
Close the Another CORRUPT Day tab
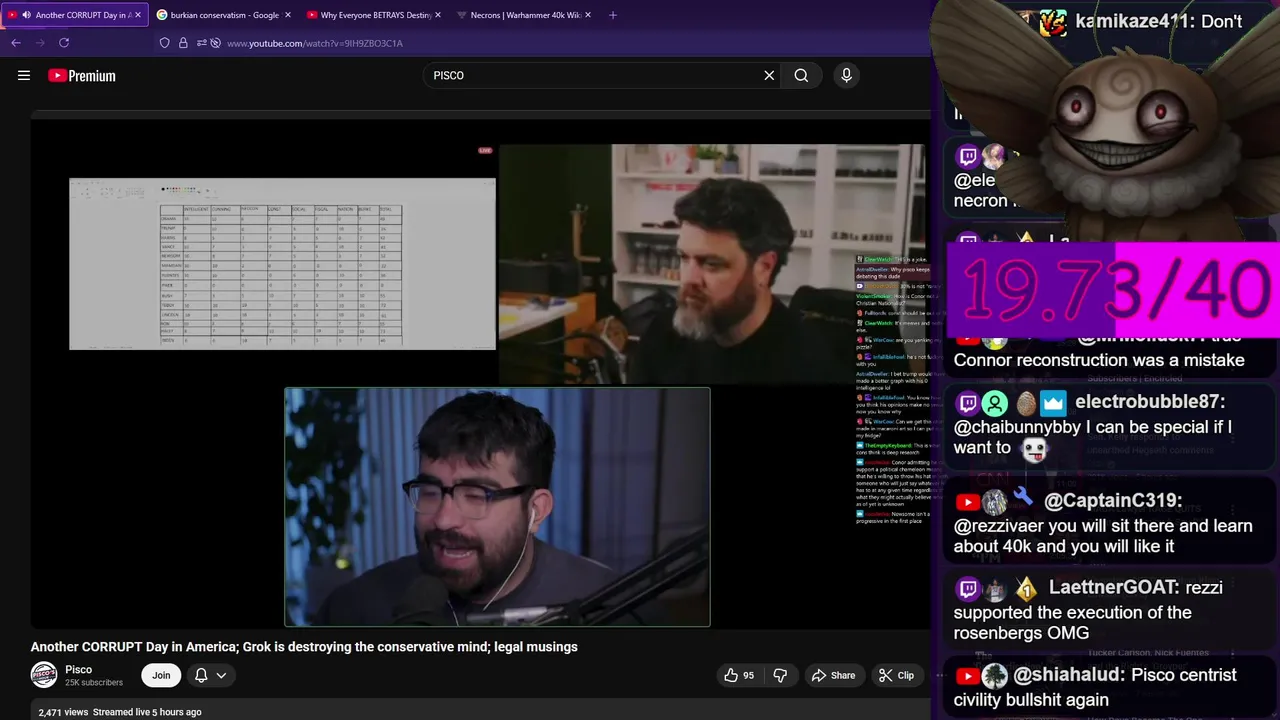click(138, 15)
